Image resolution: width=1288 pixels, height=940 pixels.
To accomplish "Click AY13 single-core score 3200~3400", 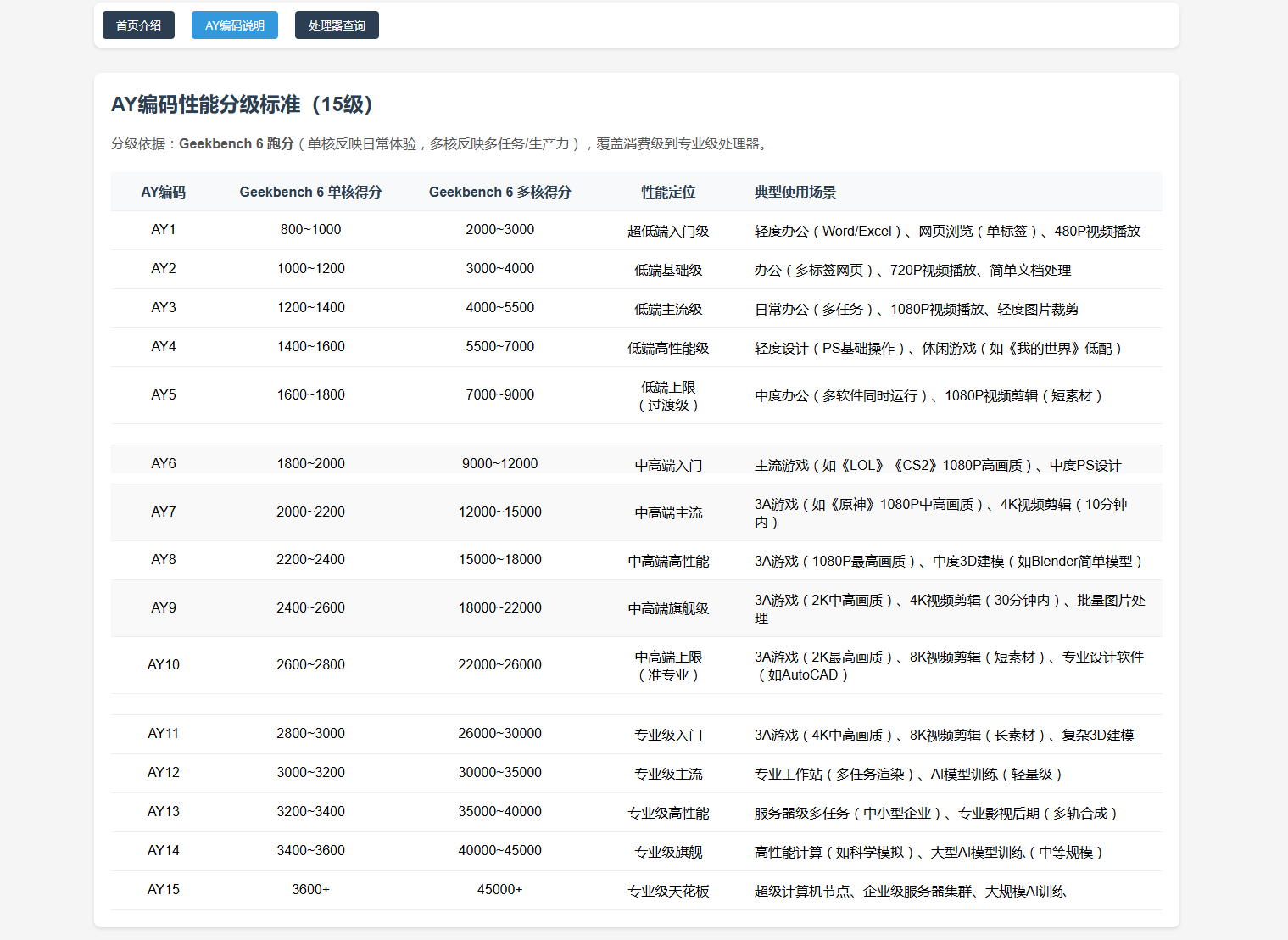I will pyautogui.click(x=310, y=812).
